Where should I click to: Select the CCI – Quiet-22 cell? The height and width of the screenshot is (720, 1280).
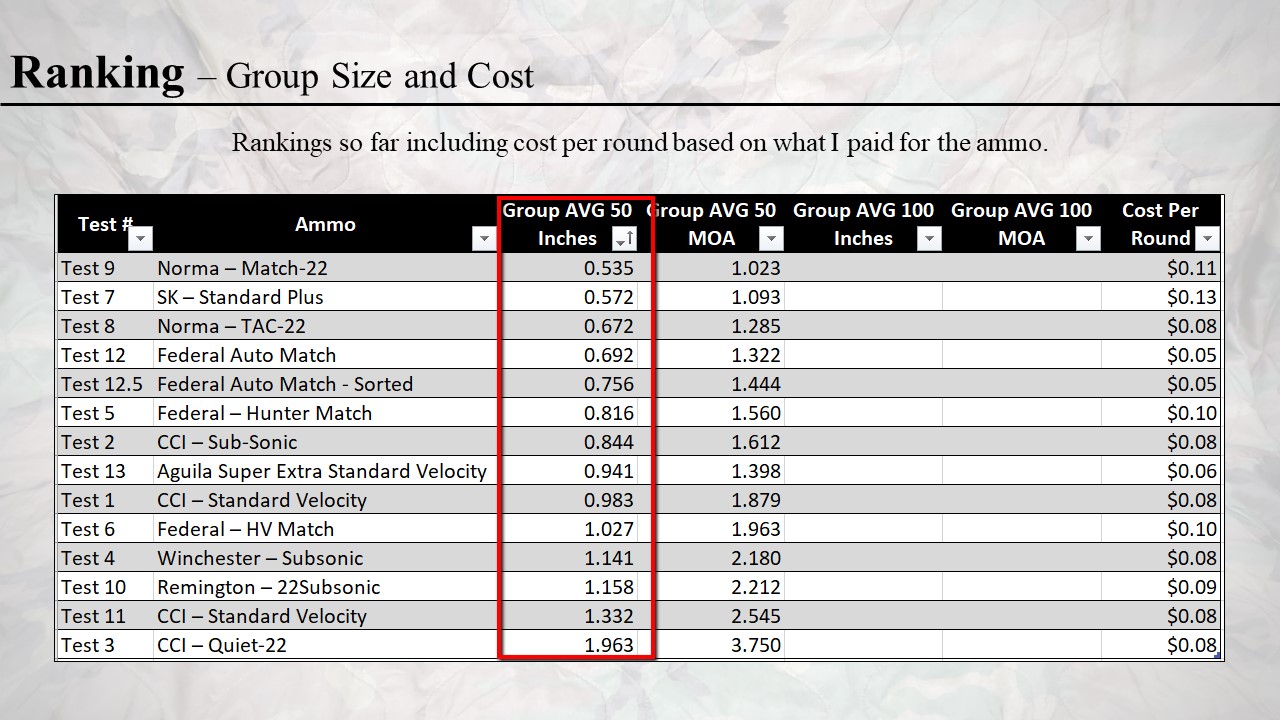pyautogui.click(x=325, y=645)
